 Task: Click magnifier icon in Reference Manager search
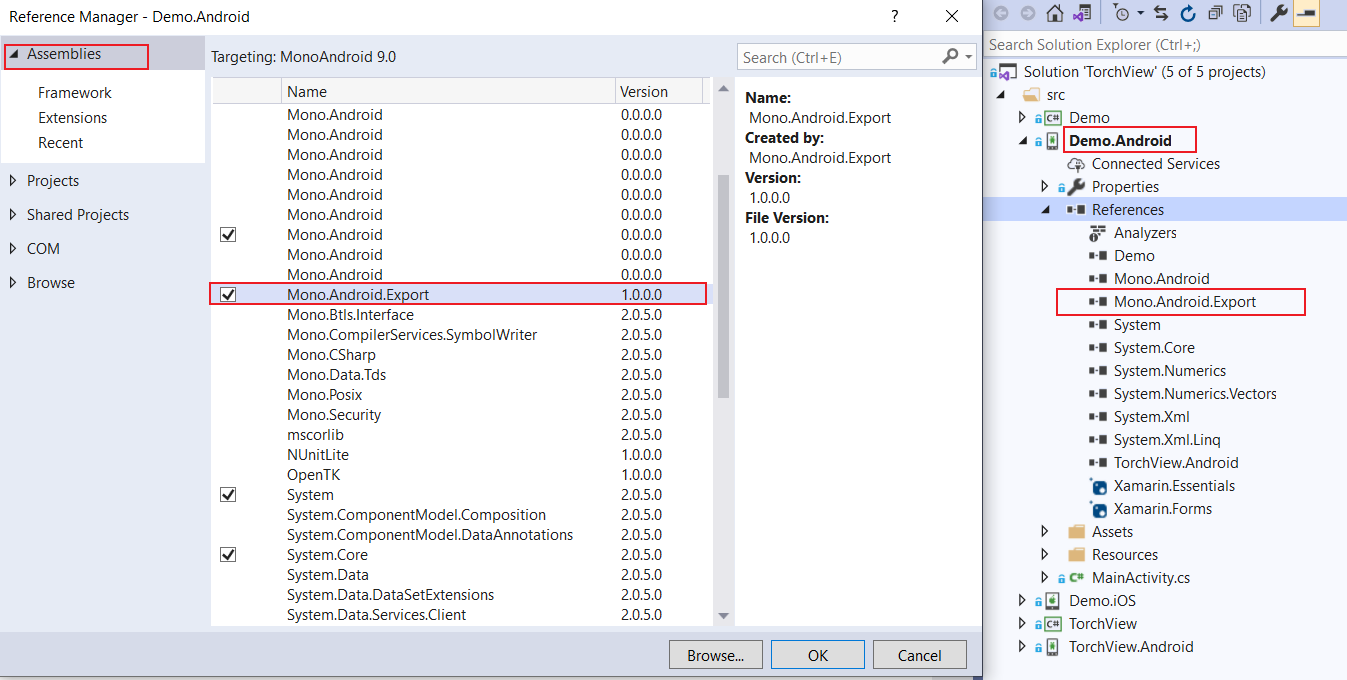pyautogui.click(x=950, y=56)
